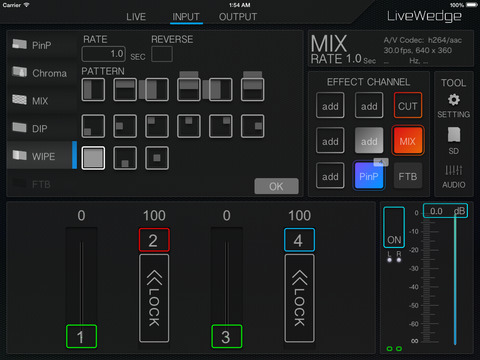Select the middle-left box pattern
This screenshot has height=360, width=480.
coord(125,126)
